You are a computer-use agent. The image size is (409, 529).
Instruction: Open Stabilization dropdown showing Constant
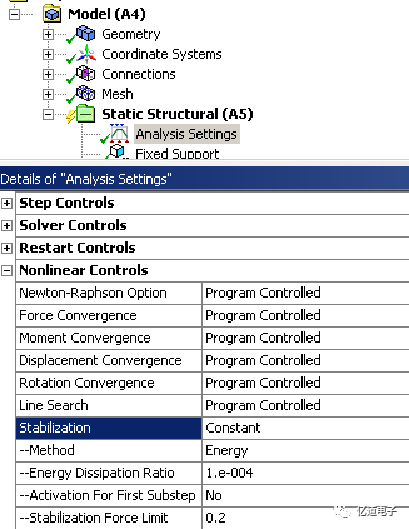(x=305, y=428)
